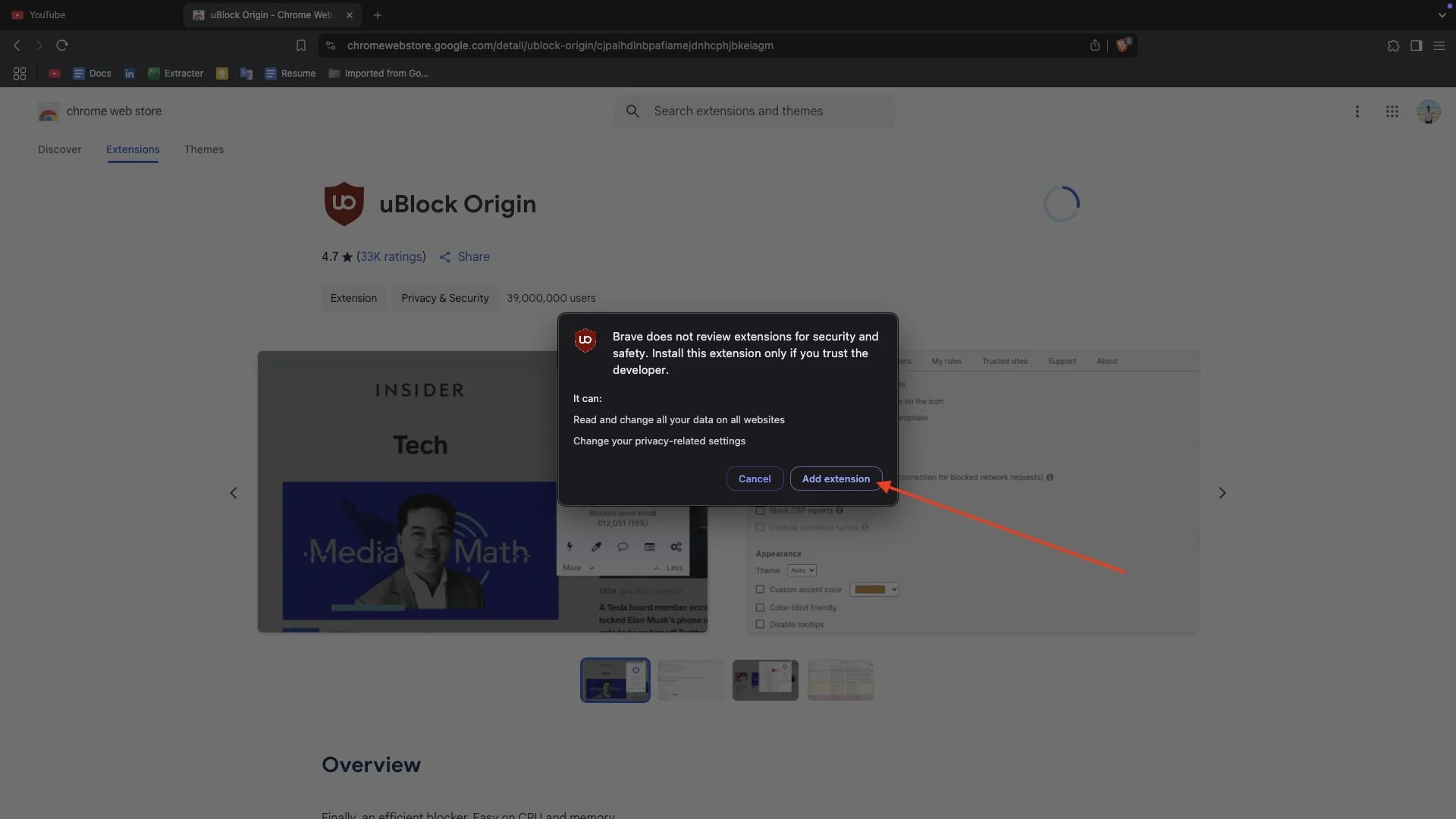1456x819 pixels.
Task: Select the third screenshot thumbnail
Action: tap(765, 680)
